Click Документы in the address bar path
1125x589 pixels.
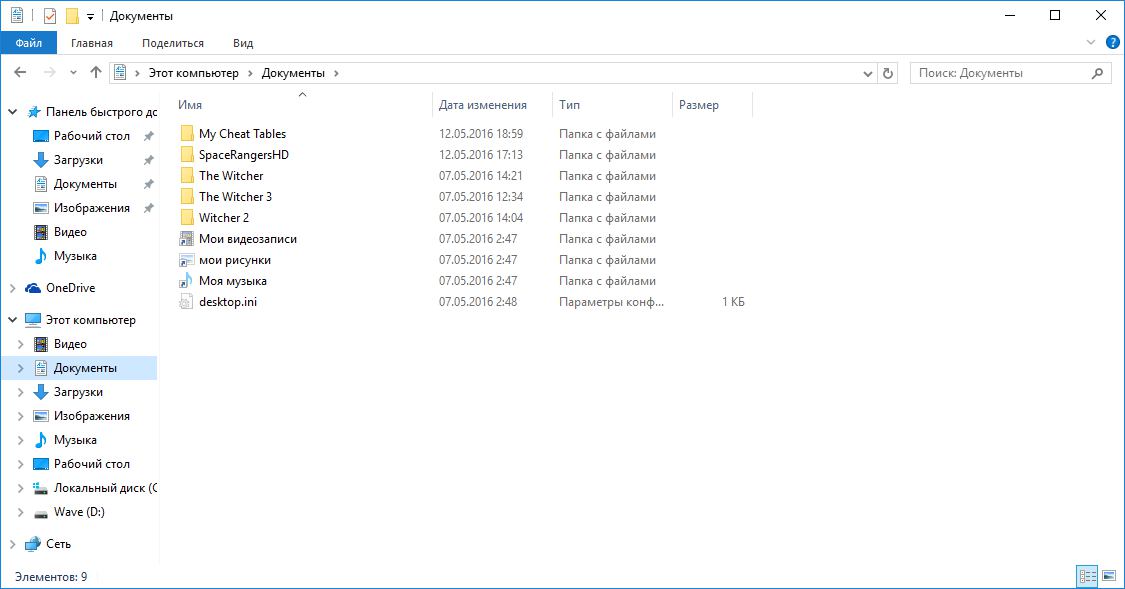point(293,73)
